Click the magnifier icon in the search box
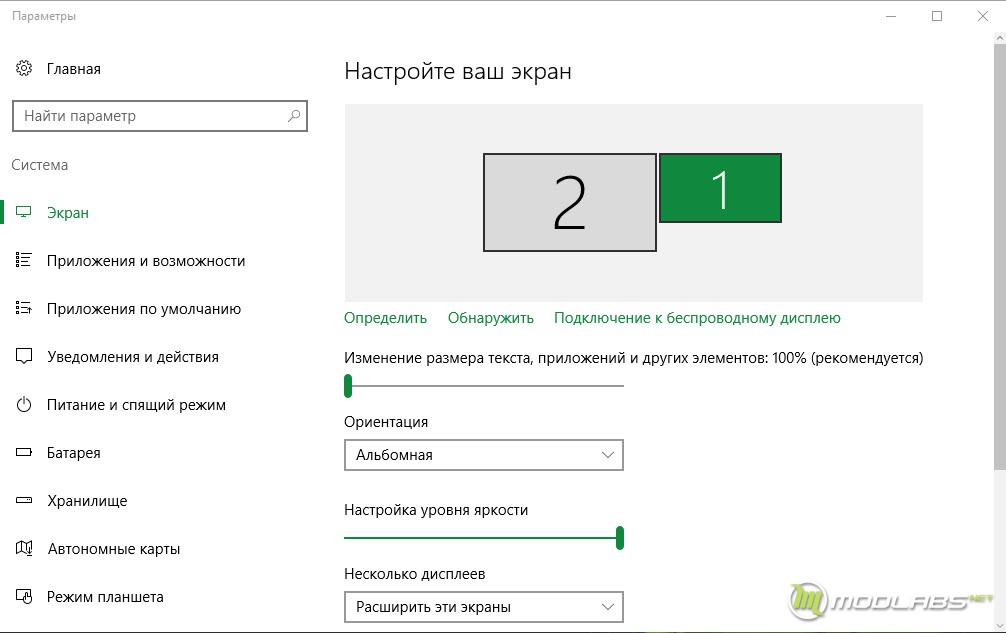Viewport: 1006px width, 633px height. click(294, 116)
